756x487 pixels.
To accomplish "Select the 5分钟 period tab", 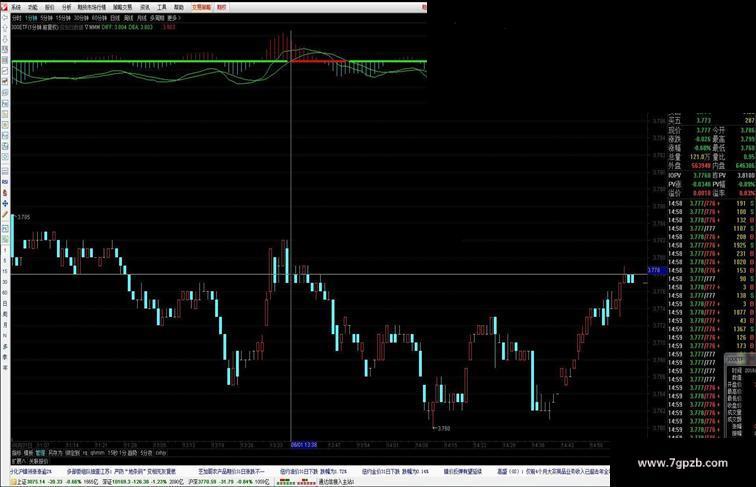I will click(x=46, y=18).
